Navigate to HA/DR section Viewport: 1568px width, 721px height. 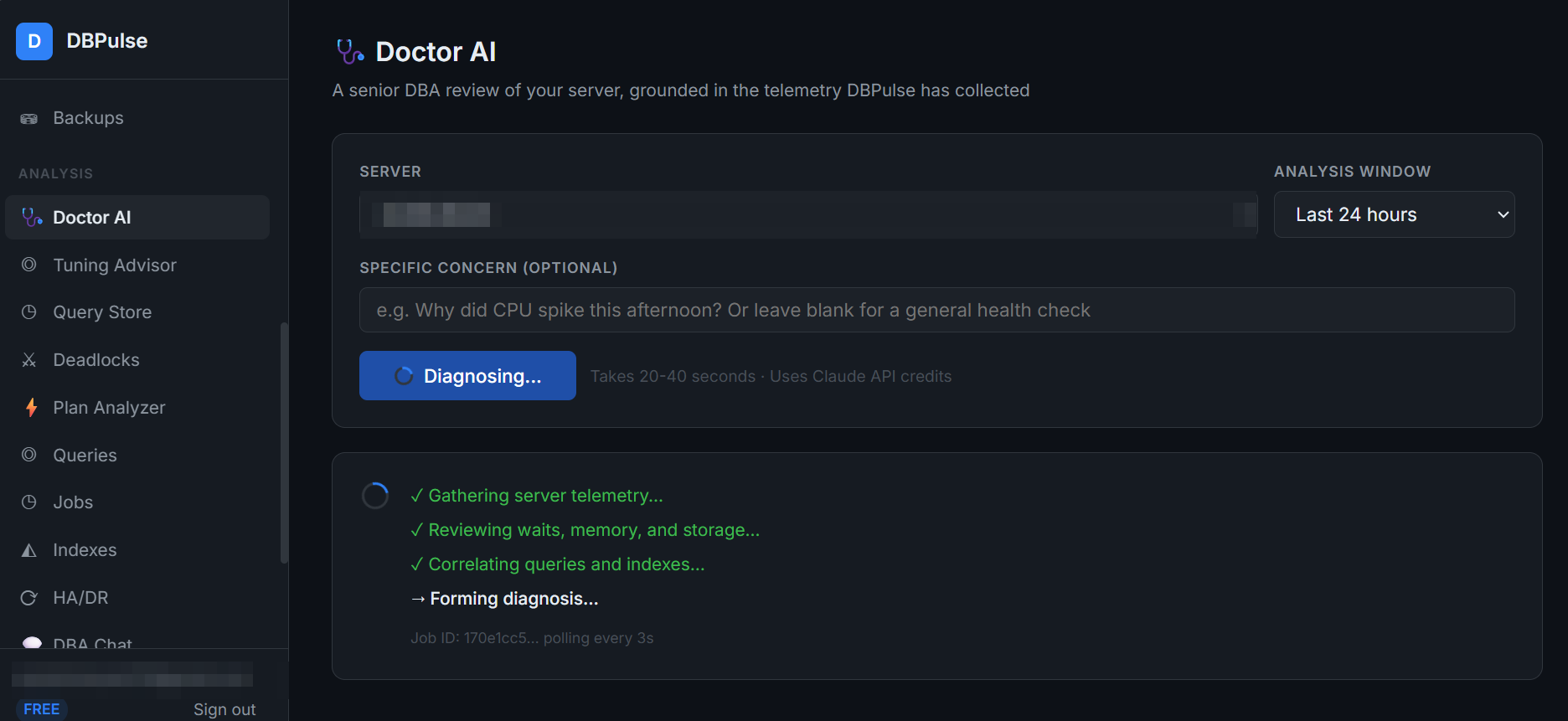click(x=137, y=598)
